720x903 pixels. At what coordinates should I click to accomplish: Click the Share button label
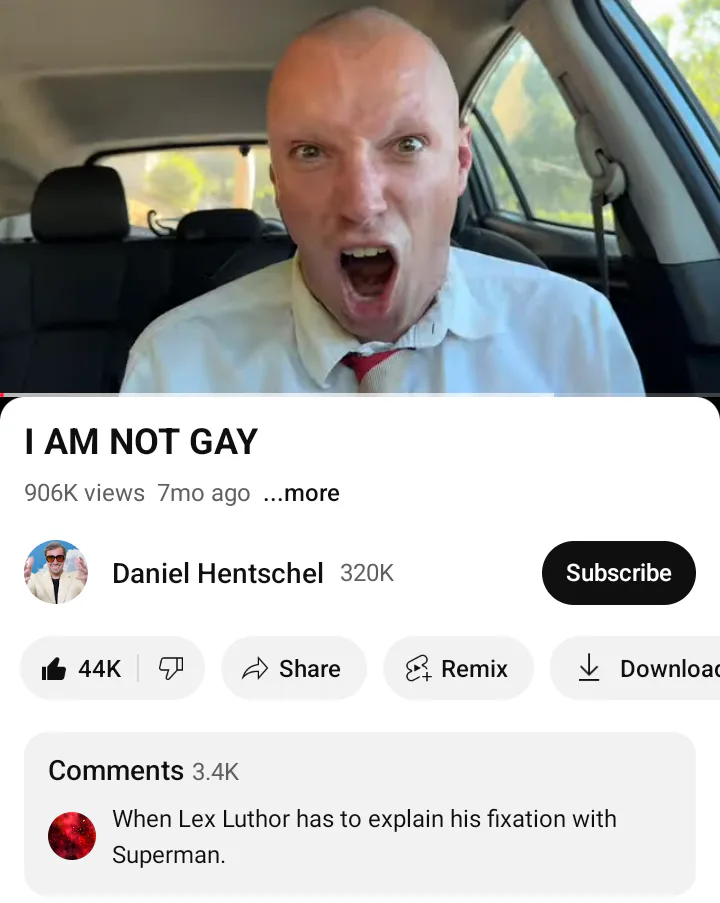click(310, 669)
